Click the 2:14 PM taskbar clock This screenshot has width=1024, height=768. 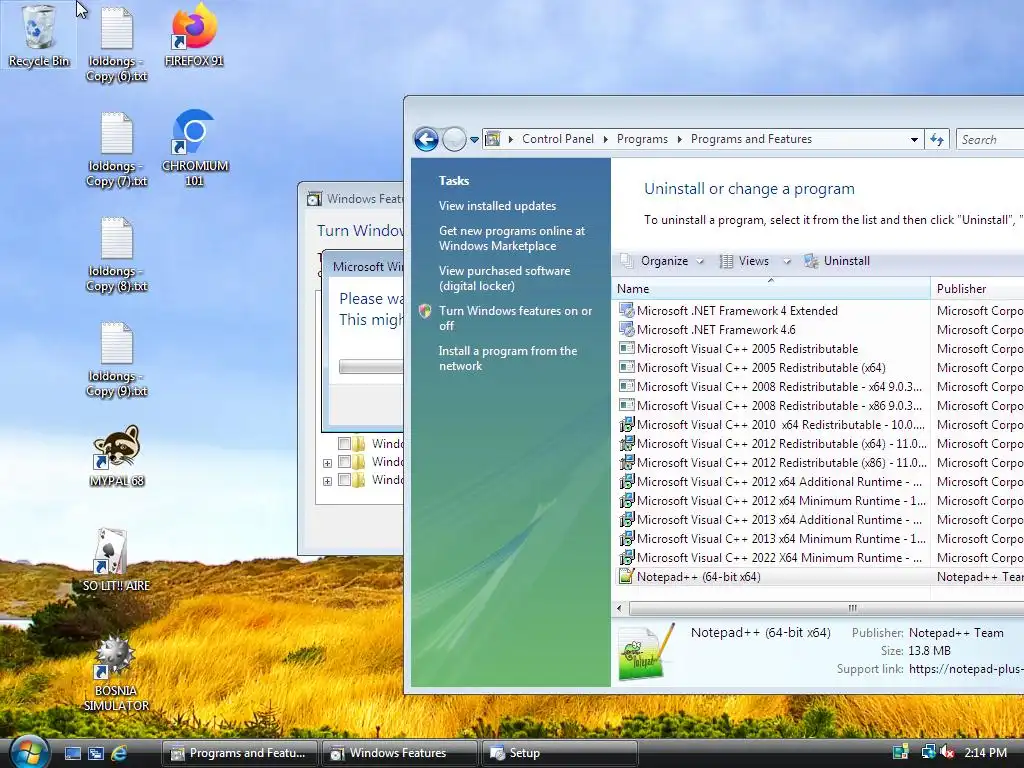coord(985,753)
